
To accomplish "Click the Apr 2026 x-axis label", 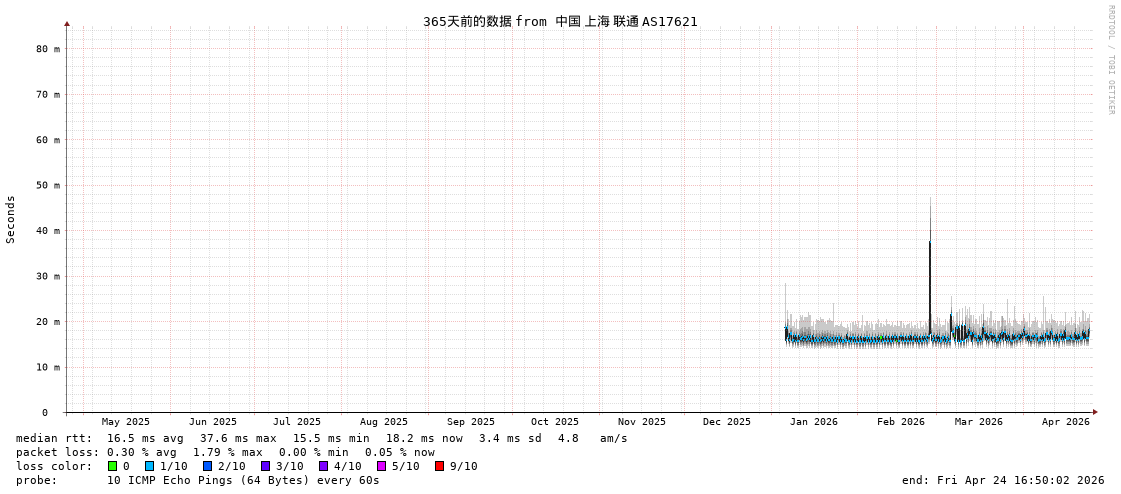I will click(1065, 422).
